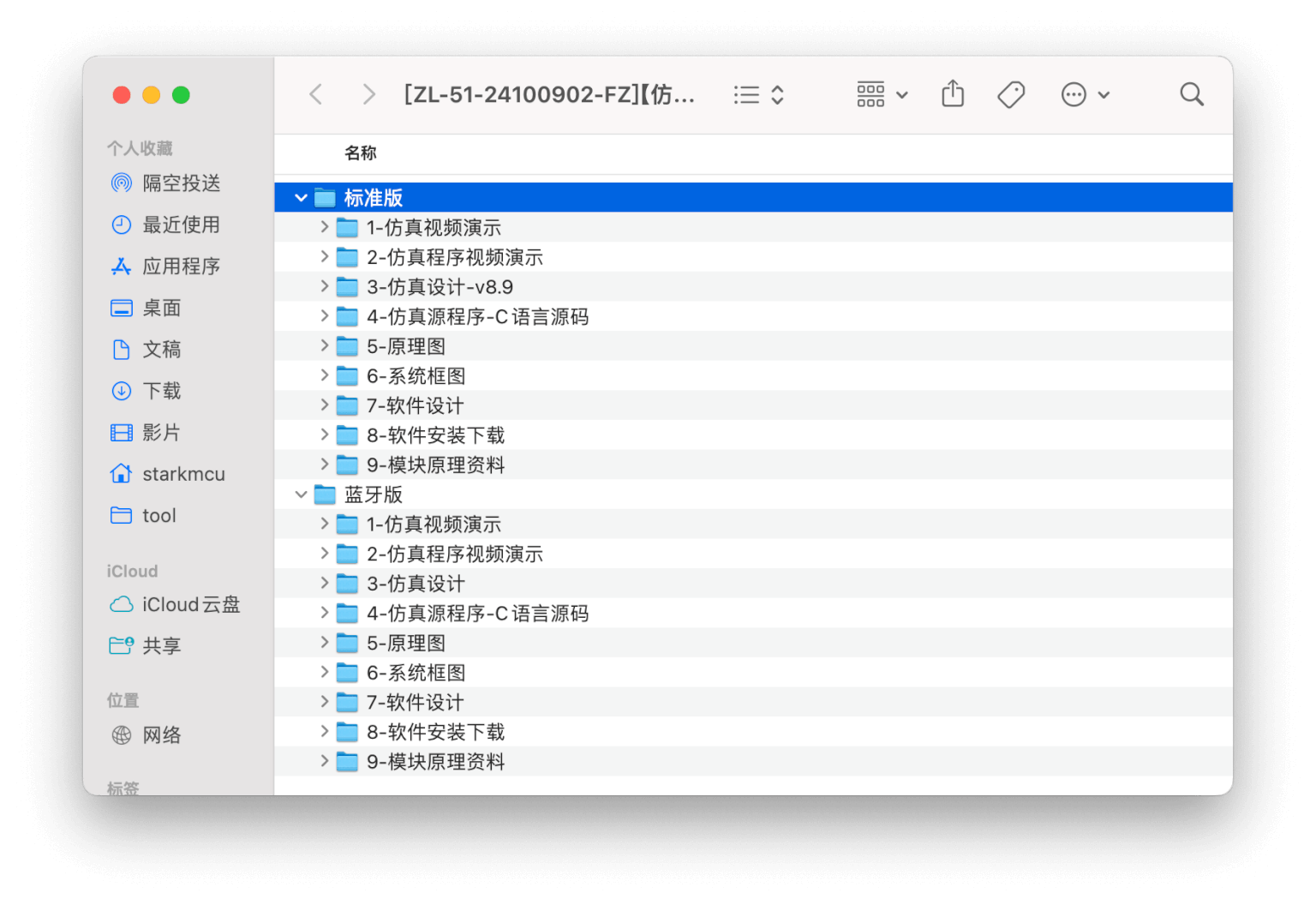
Task: Expand 3-仿真设计 under 蓝牙版
Action: pyautogui.click(x=324, y=583)
